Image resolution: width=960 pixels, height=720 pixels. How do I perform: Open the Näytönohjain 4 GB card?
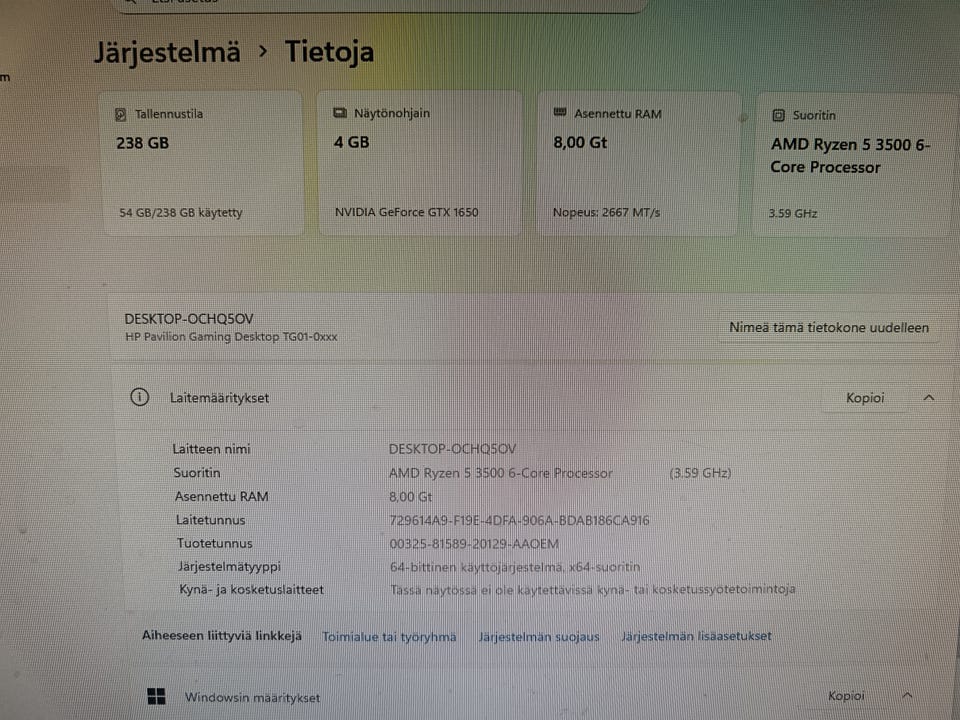tap(420, 163)
